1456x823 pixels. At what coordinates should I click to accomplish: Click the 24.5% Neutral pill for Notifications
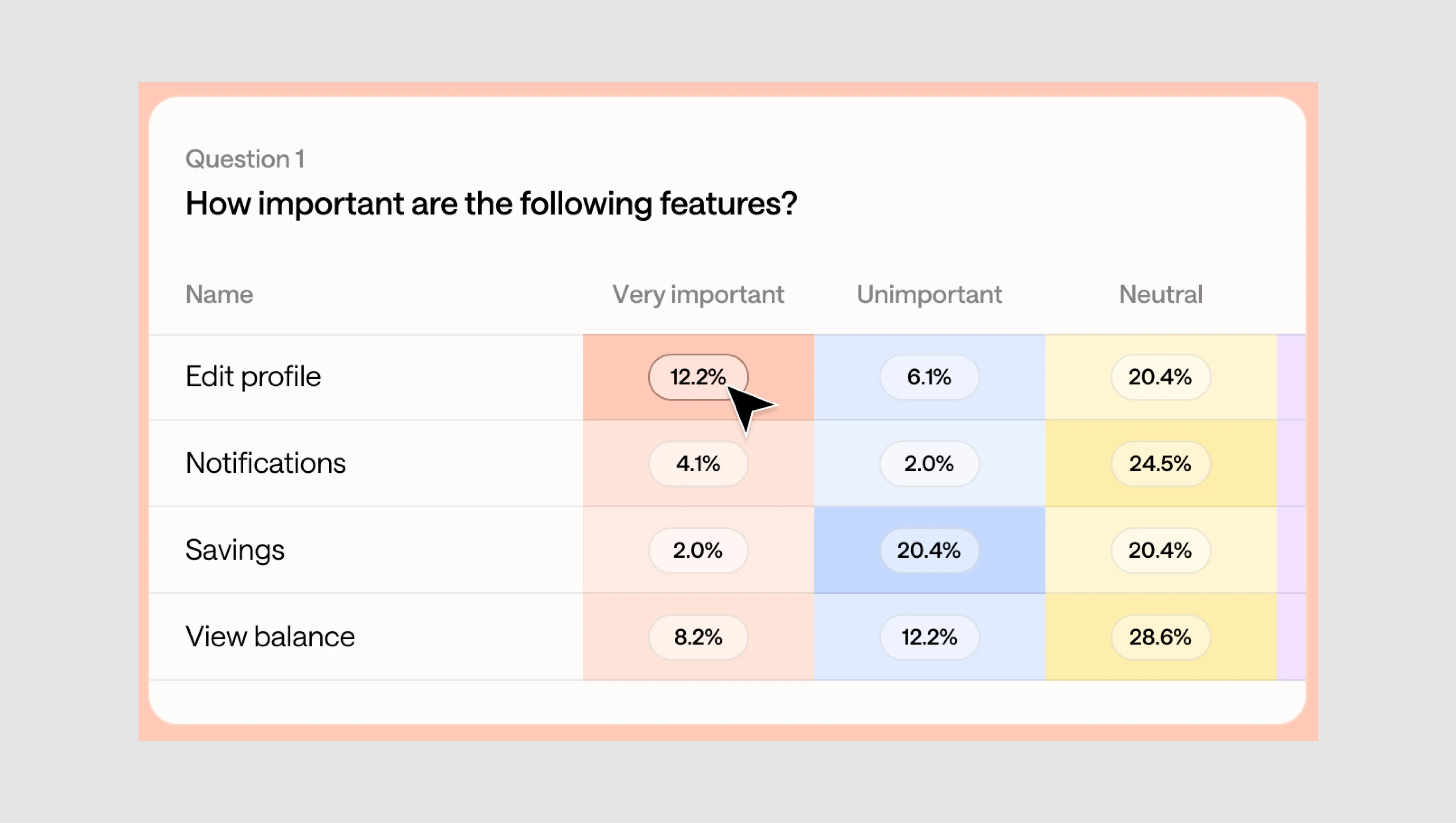tap(1160, 464)
